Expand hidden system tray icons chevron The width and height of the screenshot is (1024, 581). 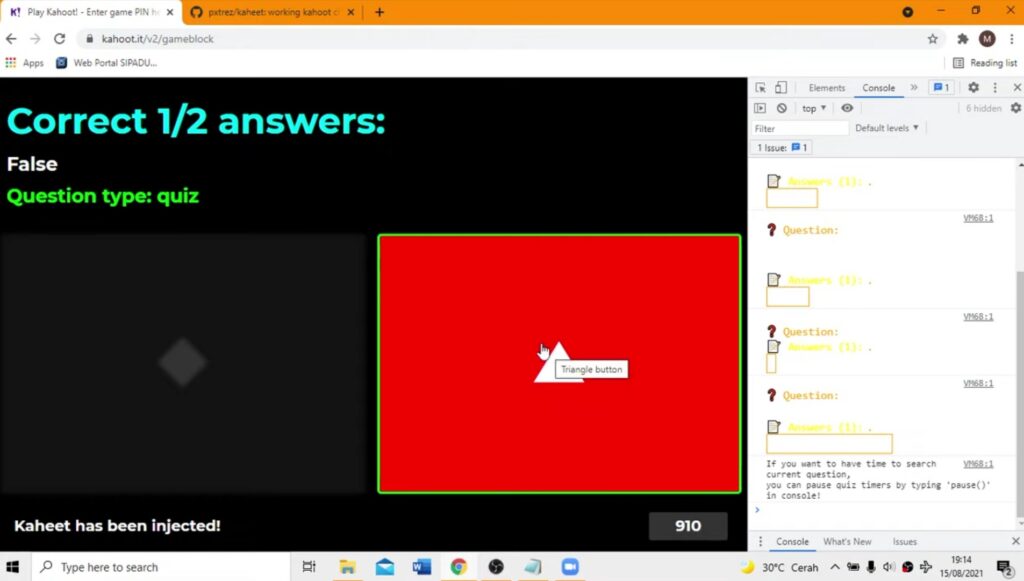pyautogui.click(x=835, y=567)
